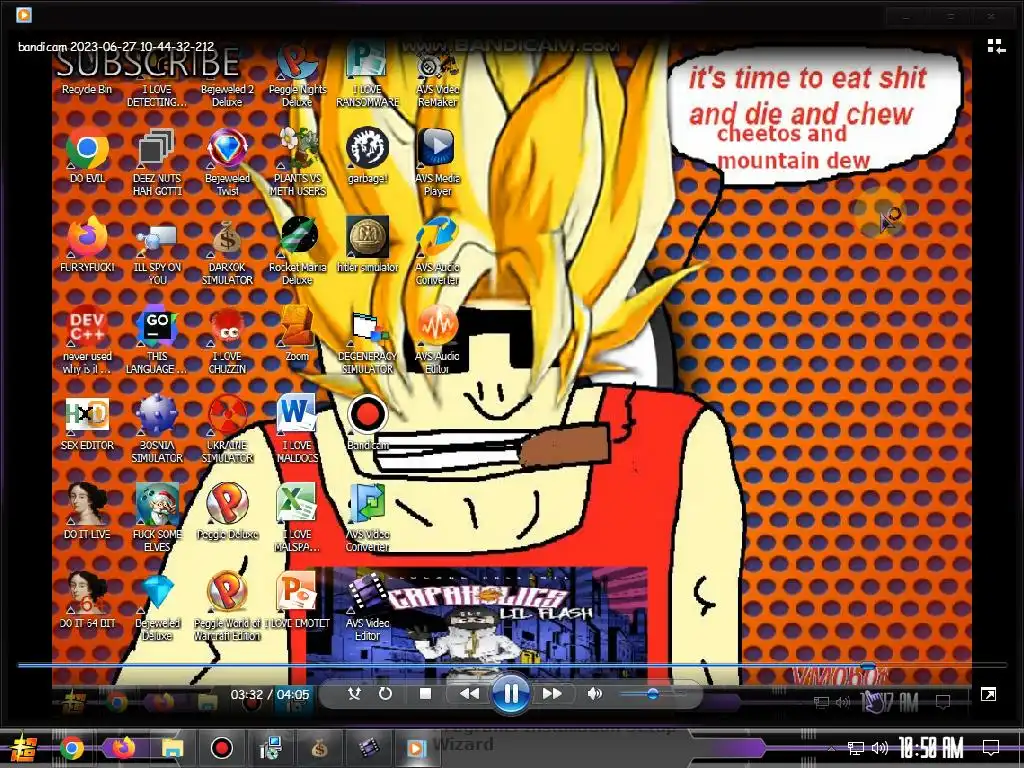
Task: Click the Bejeweled Twist icon in the video
Action: click(x=227, y=161)
